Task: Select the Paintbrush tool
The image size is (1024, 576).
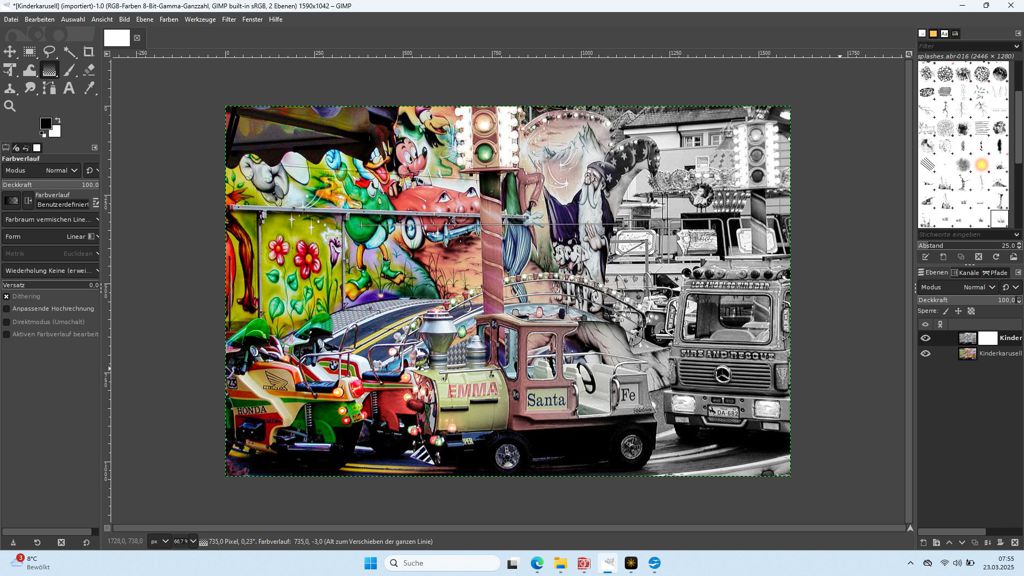Action: [x=69, y=70]
